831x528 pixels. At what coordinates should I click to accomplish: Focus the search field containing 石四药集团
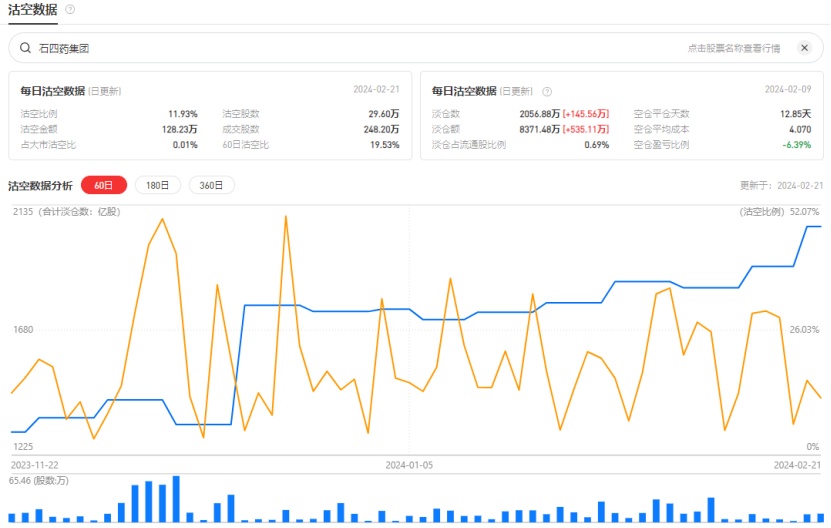click(416, 48)
